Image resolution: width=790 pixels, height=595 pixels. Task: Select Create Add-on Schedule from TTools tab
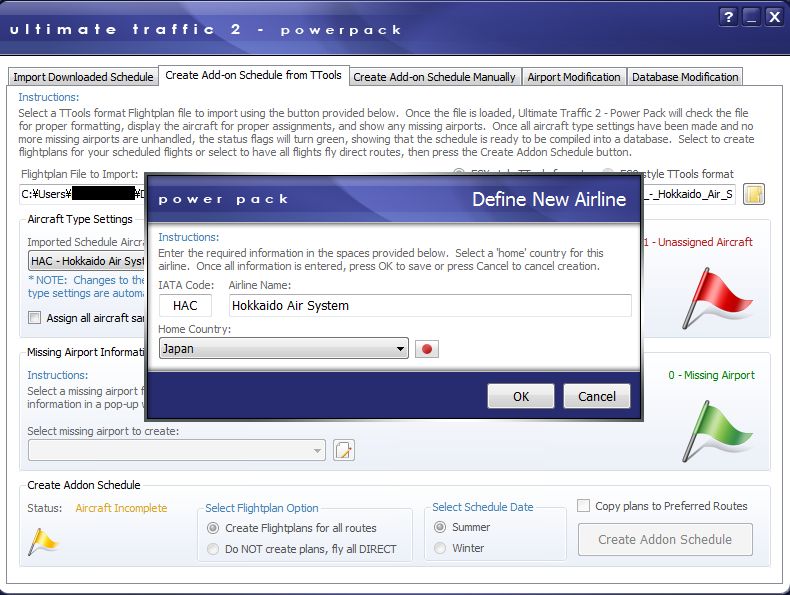(253, 76)
